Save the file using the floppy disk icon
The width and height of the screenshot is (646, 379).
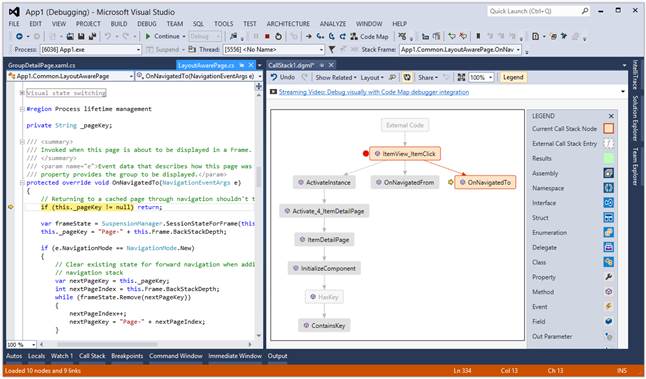pos(81,37)
